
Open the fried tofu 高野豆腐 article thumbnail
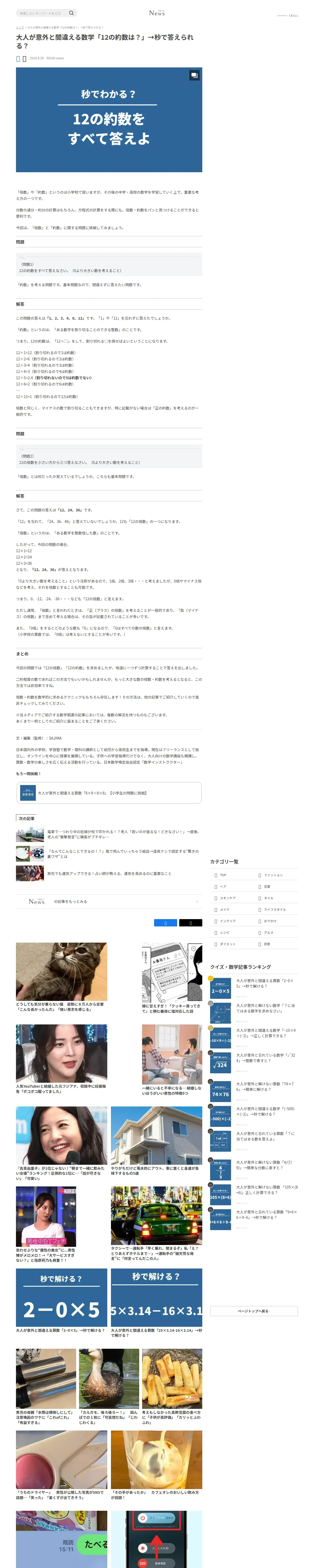click(172, 1379)
